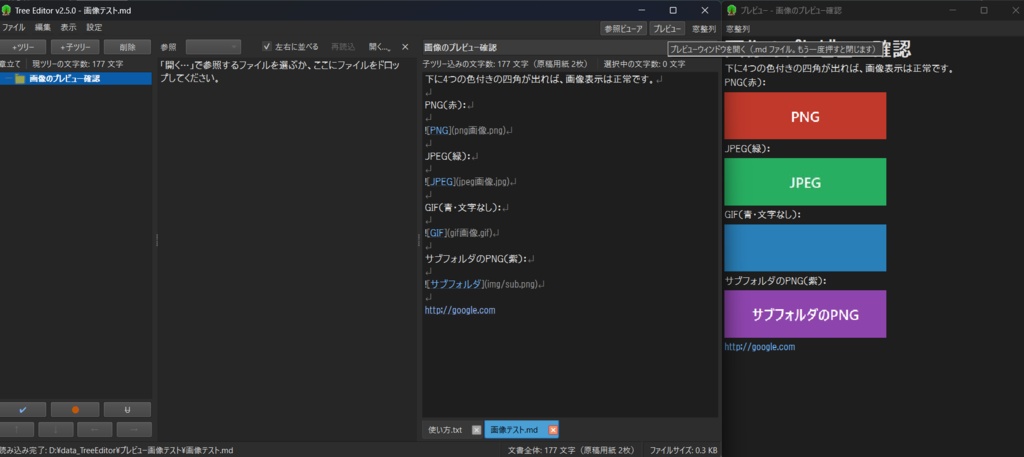Click the ファイルサイズ: 0.3 KB status entry
The image size is (1024, 457).
coord(683,450)
